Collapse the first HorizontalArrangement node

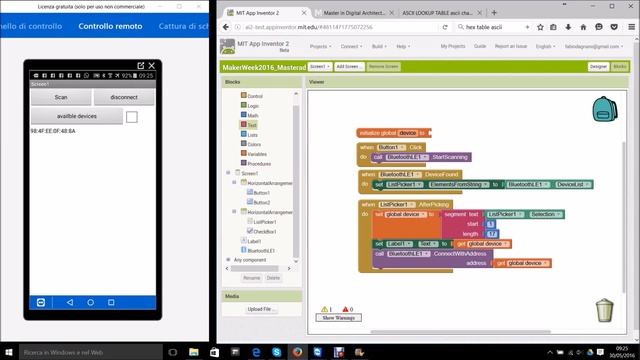point(234,183)
